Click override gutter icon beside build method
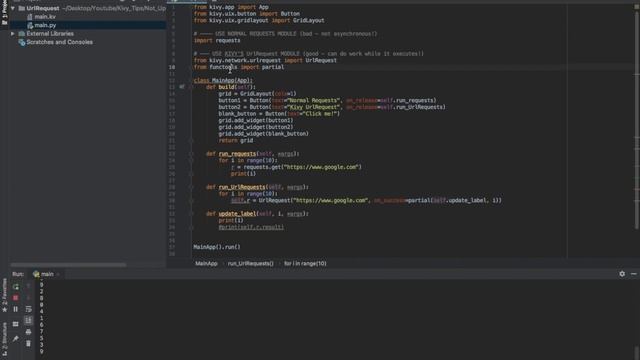640x360 pixels. click(182, 87)
